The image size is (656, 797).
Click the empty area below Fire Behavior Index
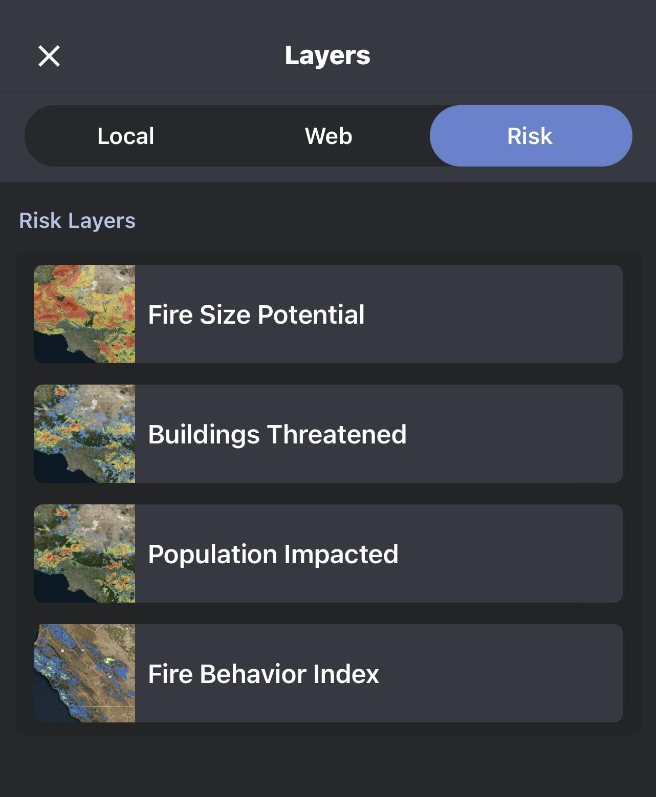click(328, 765)
